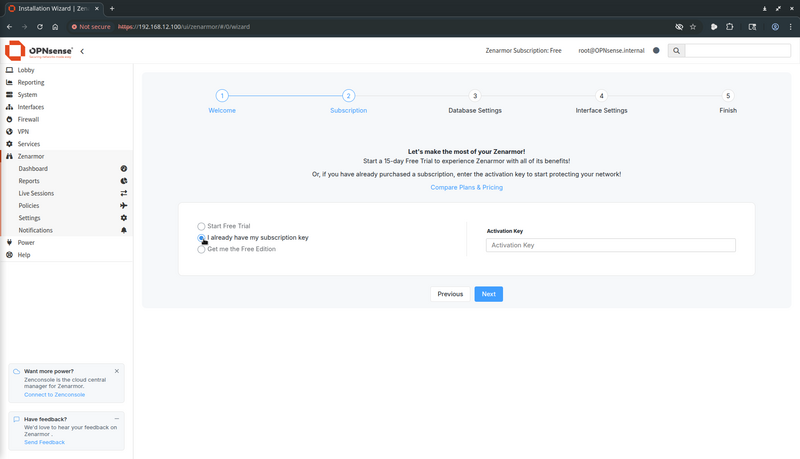Viewport: 800px width, 459px height.
Task: Click the Lobby laptop icon
Action: [9, 70]
